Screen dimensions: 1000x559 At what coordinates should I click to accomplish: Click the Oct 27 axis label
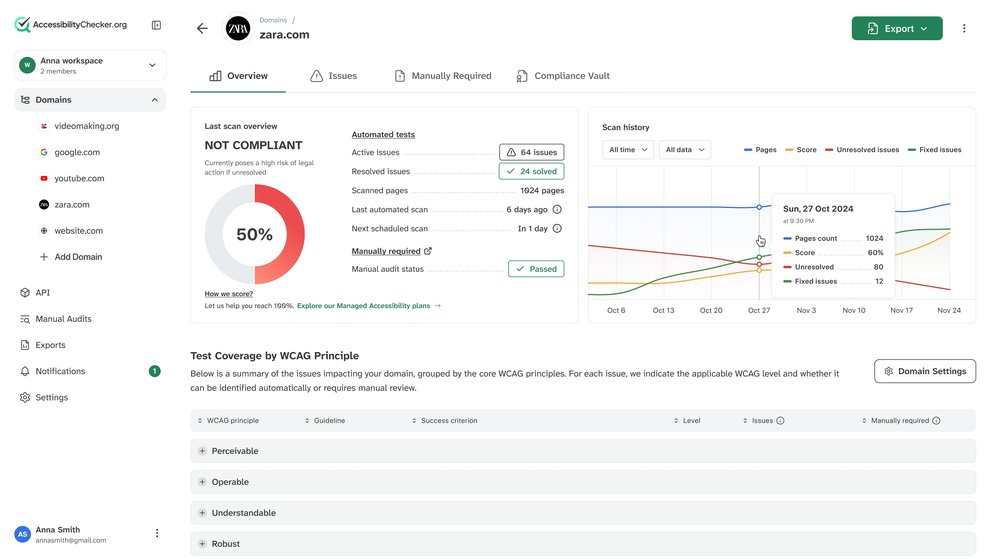pyautogui.click(x=758, y=310)
